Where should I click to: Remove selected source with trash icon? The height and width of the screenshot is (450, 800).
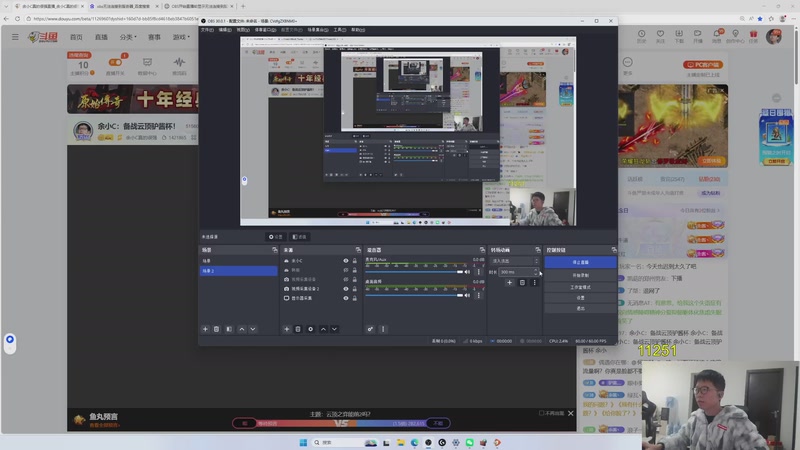(x=298, y=329)
